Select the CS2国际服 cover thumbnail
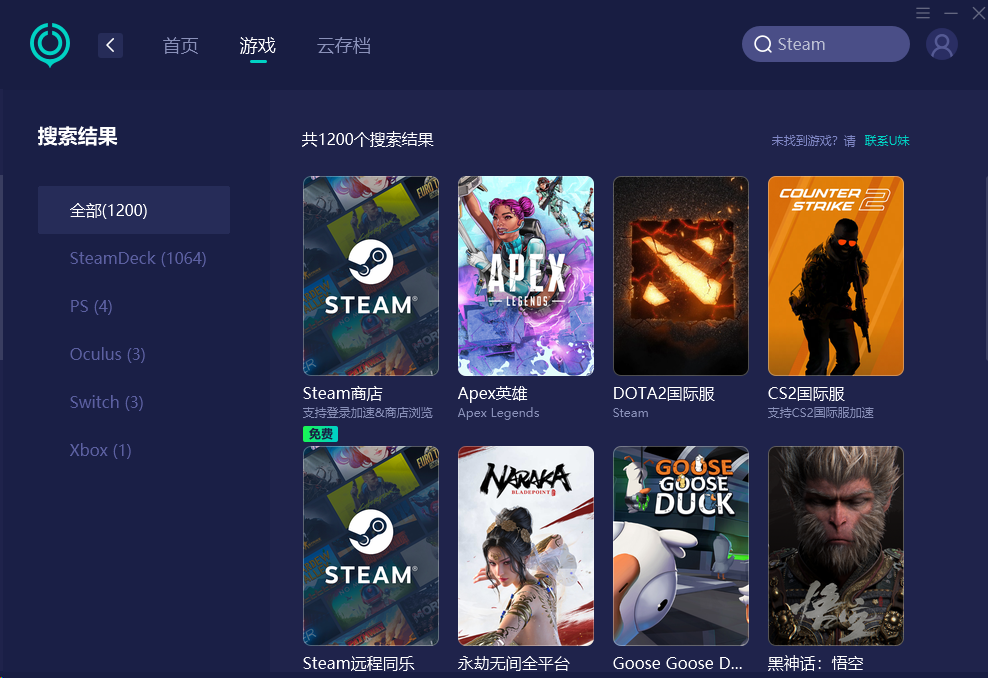Viewport: 988px width, 678px height. point(835,276)
